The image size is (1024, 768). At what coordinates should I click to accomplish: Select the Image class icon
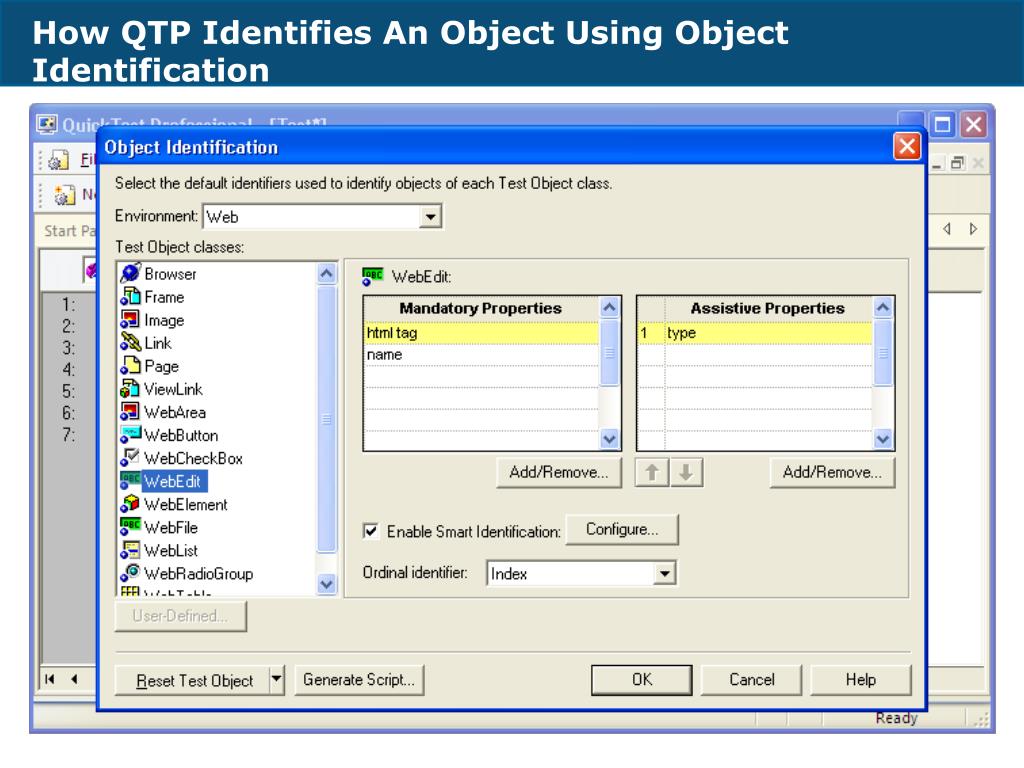pos(130,319)
